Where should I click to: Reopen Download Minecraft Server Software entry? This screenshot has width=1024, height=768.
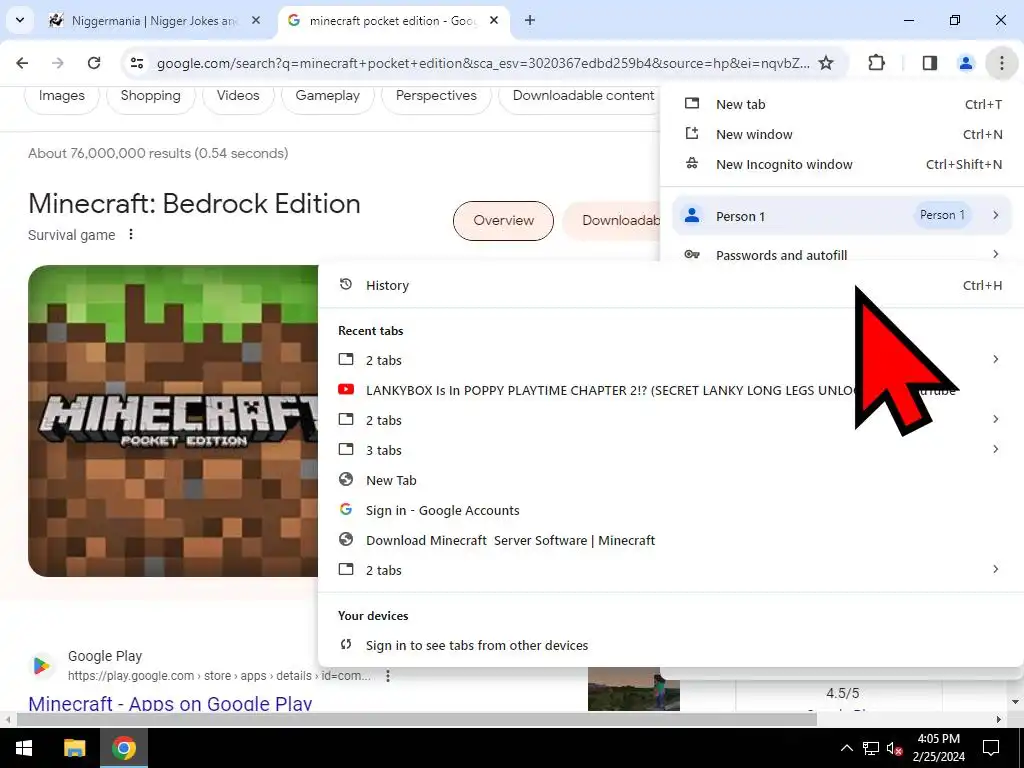[x=670, y=540]
